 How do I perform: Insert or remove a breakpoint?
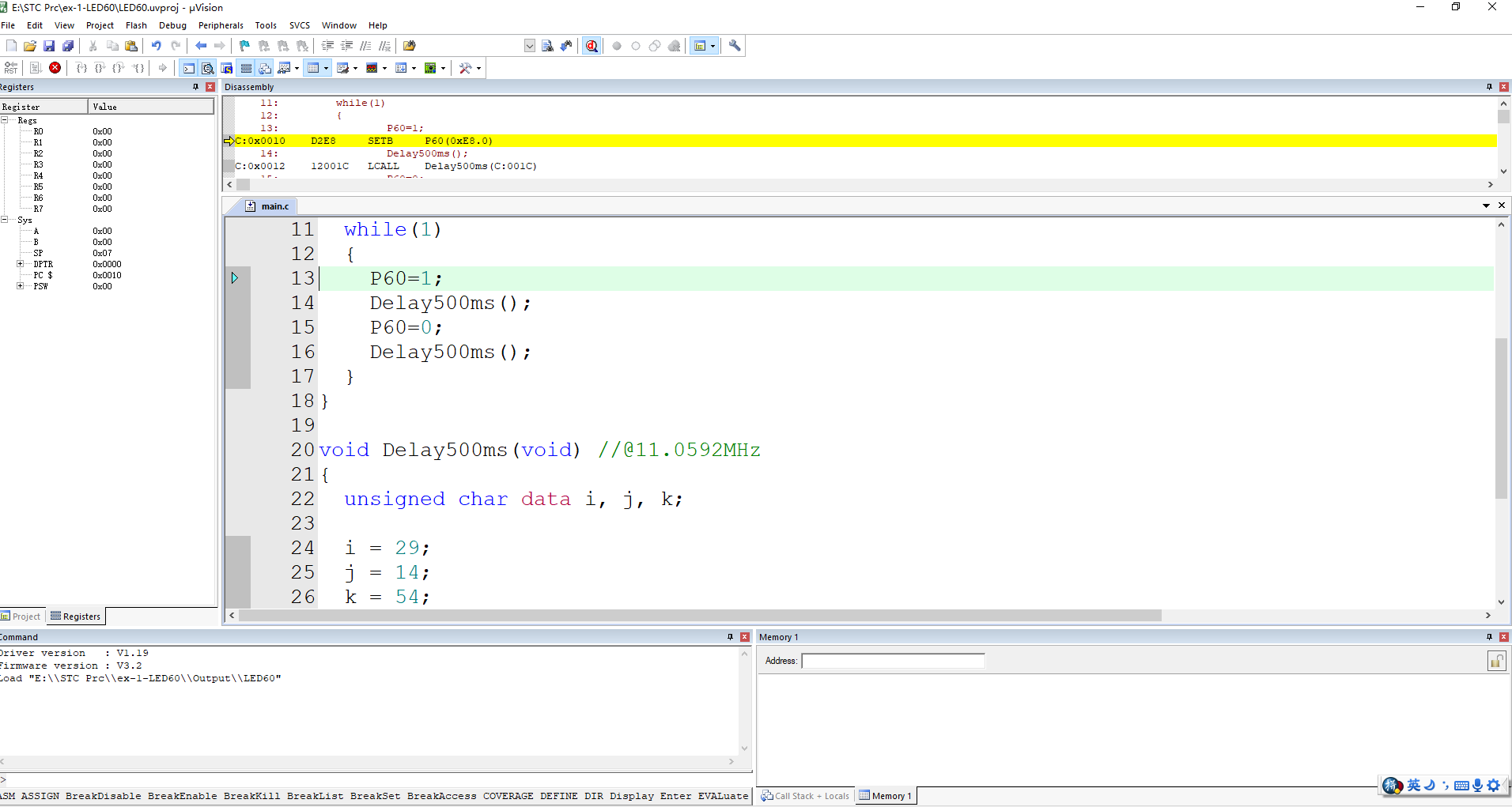pos(617,46)
